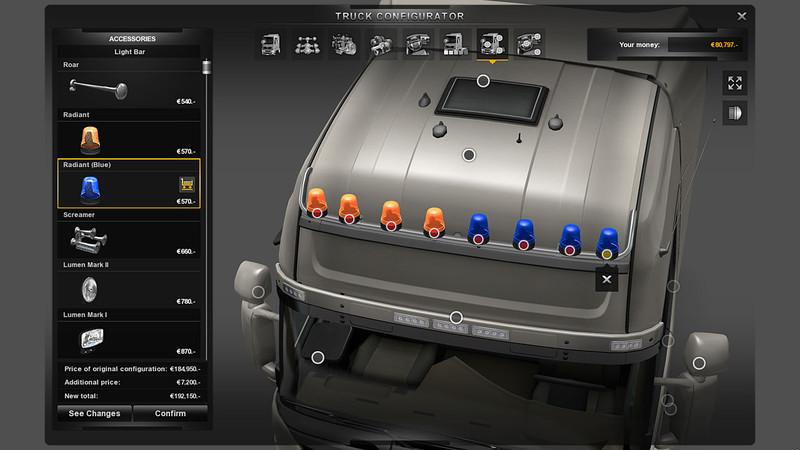
Task: Select the Roar horn accessory
Action: point(128,86)
